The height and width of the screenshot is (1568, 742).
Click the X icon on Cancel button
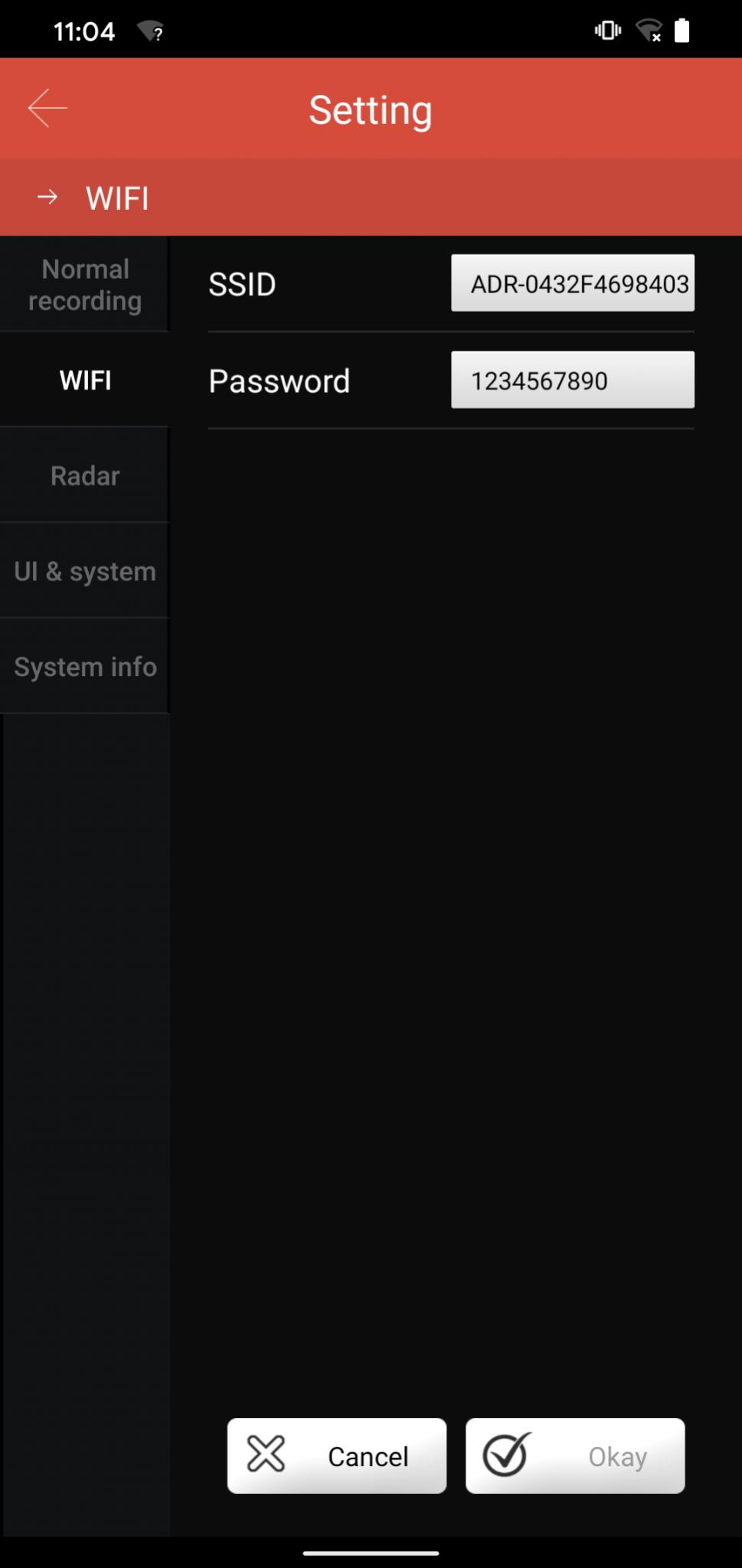click(x=266, y=1454)
